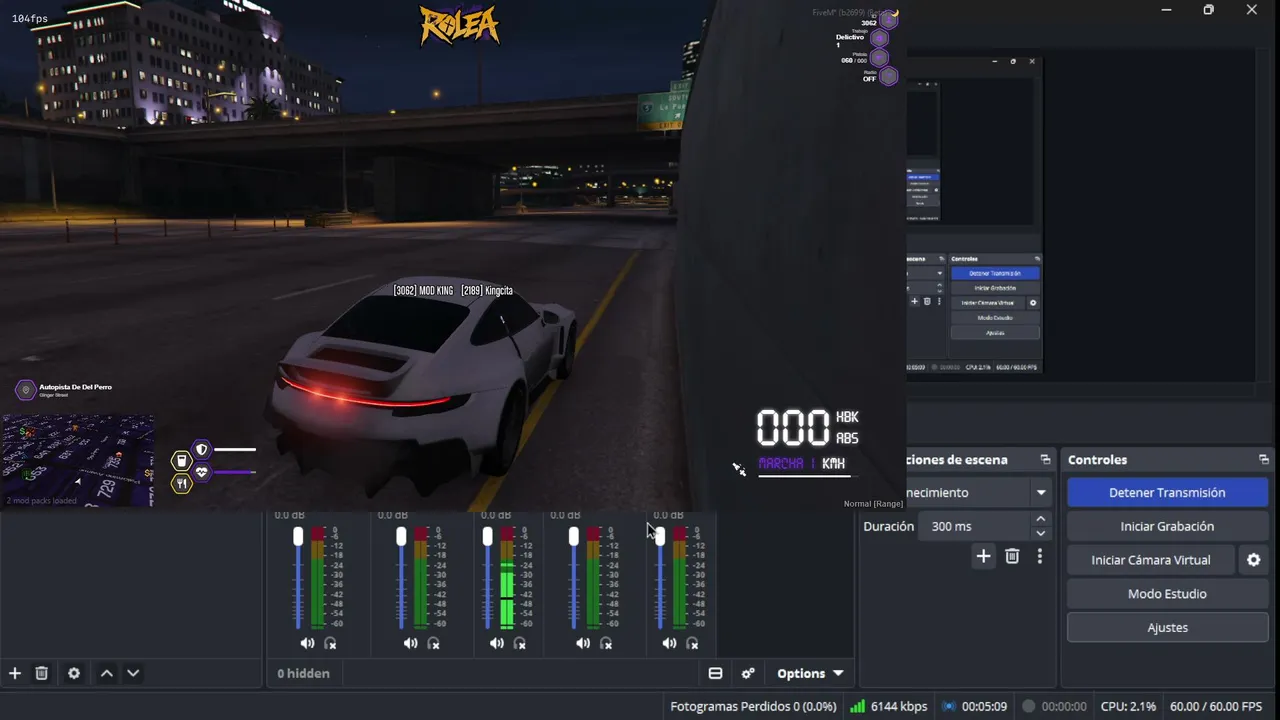Click 'Fotogramas Perdidos 0 (0.0%)' in status bar
This screenshot has width=1280, height=720.
pyautogui.click(x=753, y=706)
